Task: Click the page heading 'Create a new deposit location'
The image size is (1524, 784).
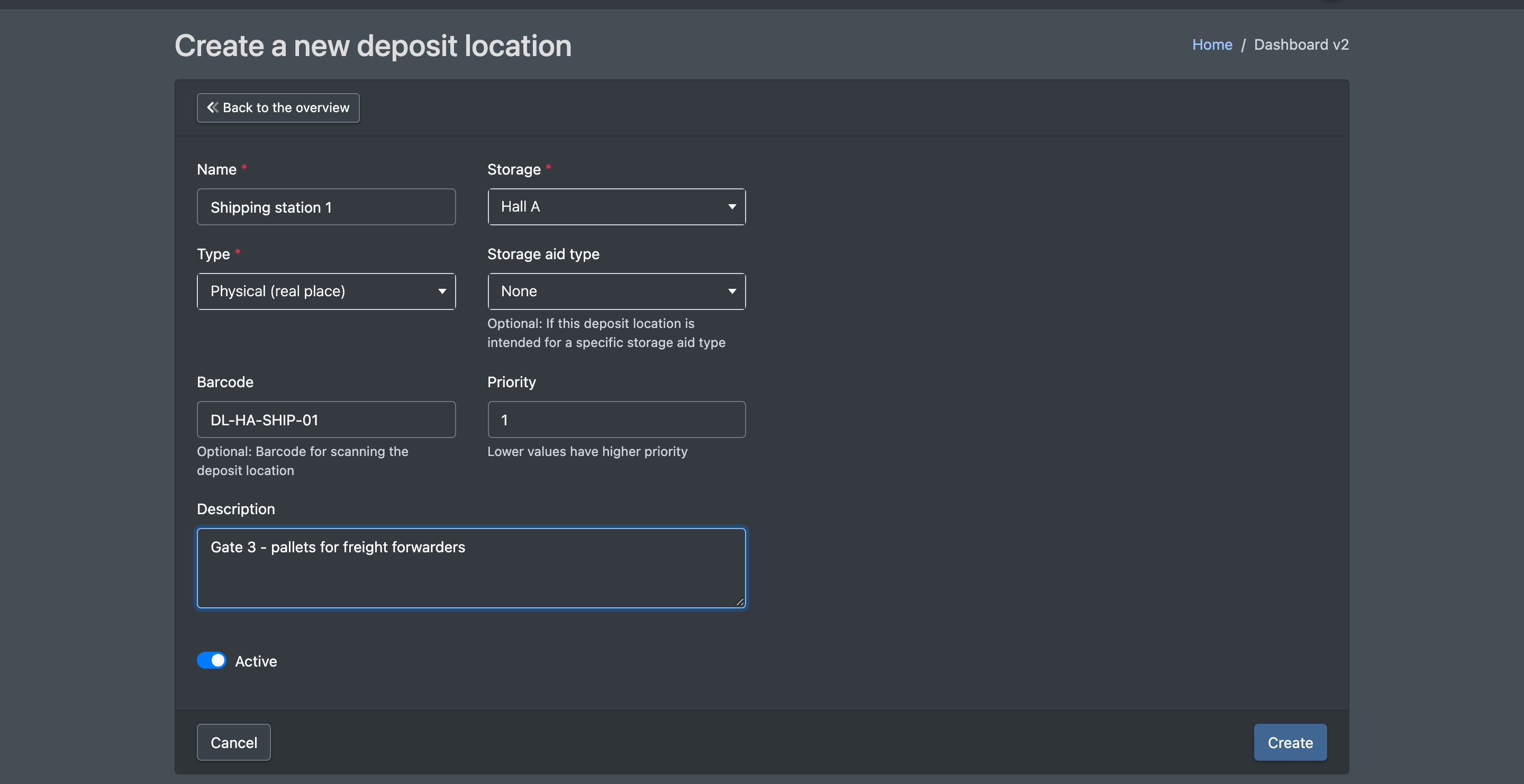Action: (373, 46)
